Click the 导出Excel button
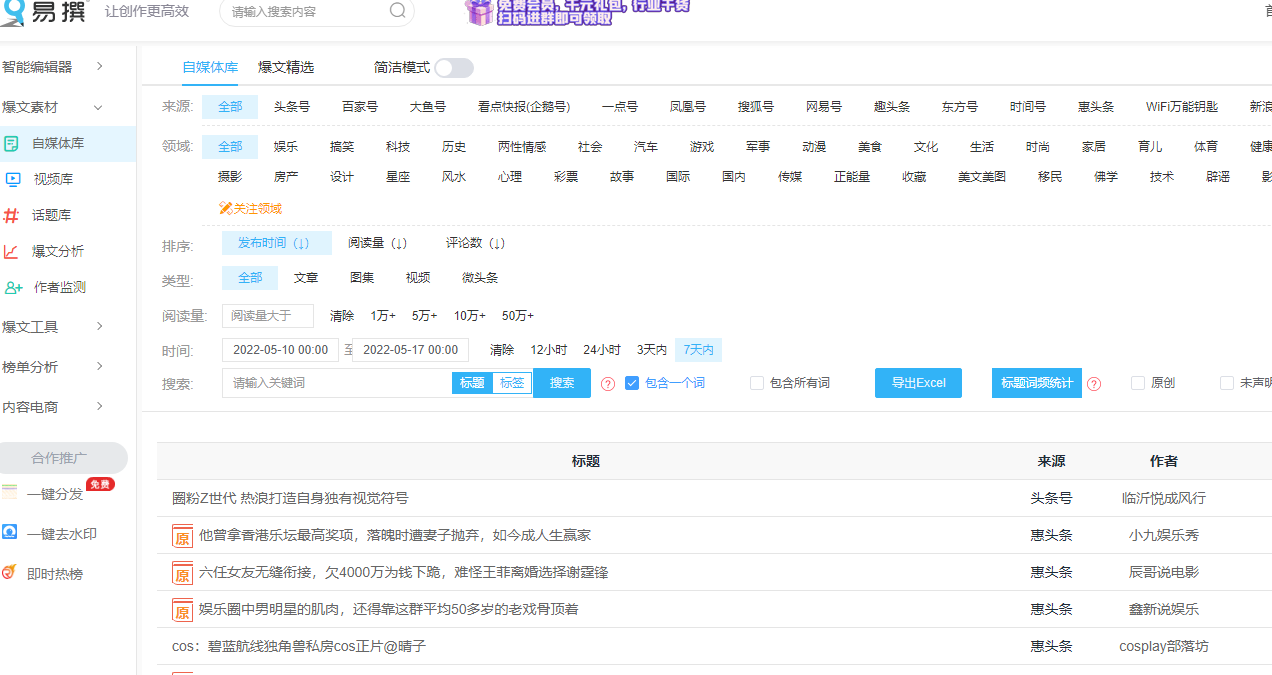Image resolution: width=1272 pixels, height=675 pixels. [x=917, y=382]
